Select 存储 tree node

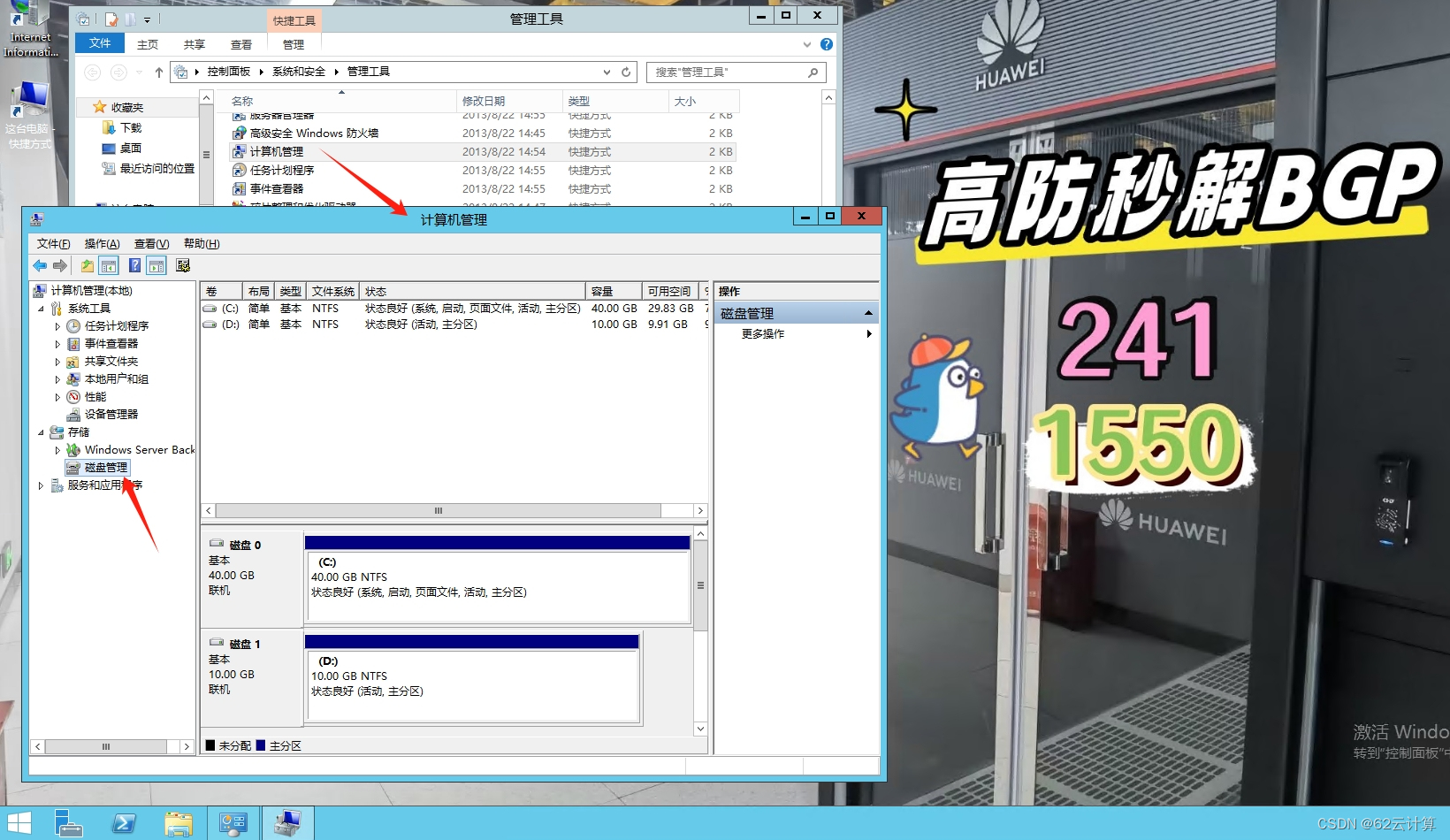click(x=79, y=432)
